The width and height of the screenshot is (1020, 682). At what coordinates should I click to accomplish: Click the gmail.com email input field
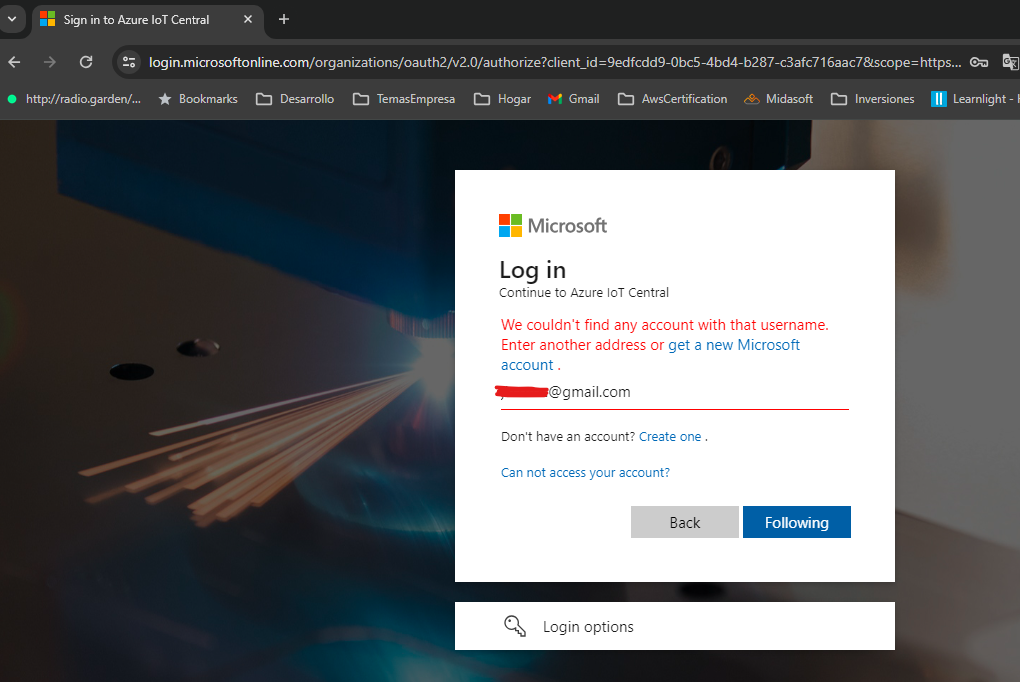(x=675, y=392)
